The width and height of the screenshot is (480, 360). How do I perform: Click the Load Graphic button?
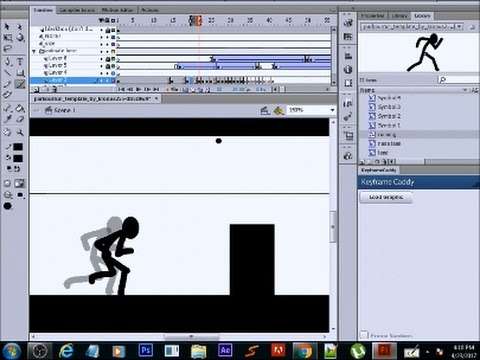[x=386, y=197]
